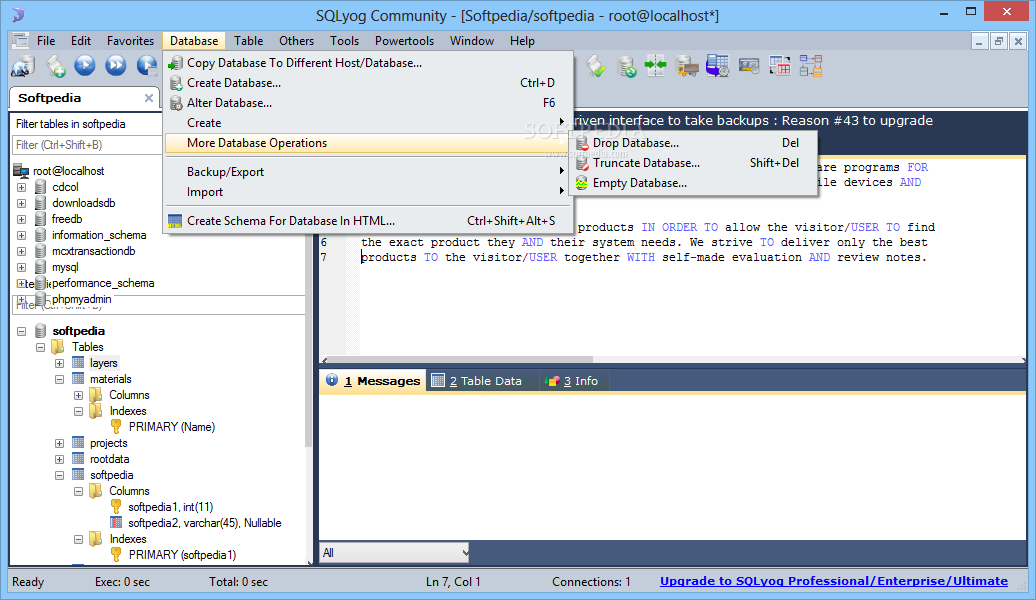
Task: Collapse the softpedia database node
Action: pyautogui.click(x=21, y=331)
